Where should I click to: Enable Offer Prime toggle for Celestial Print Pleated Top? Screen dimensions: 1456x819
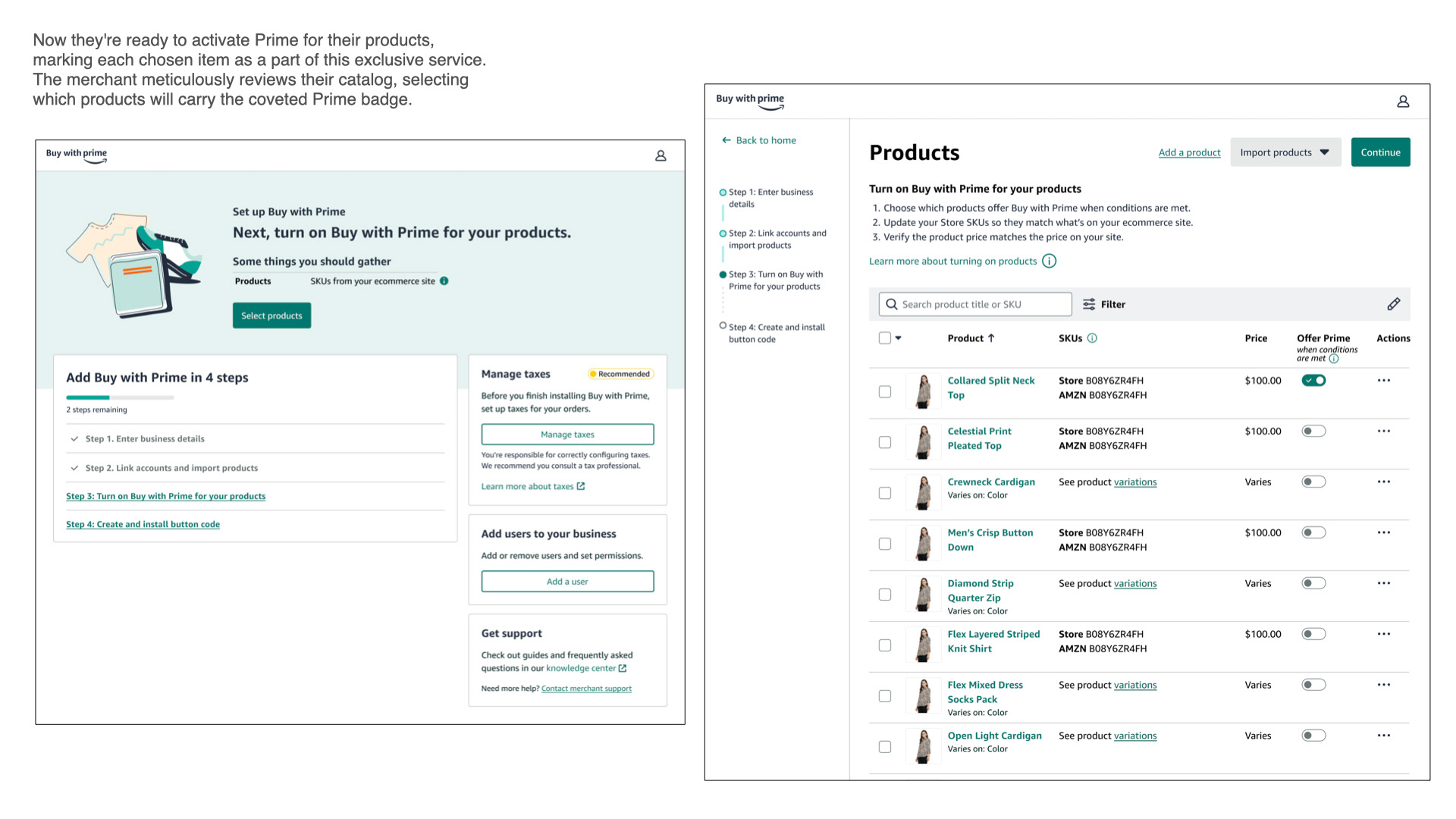point(1313,431)
